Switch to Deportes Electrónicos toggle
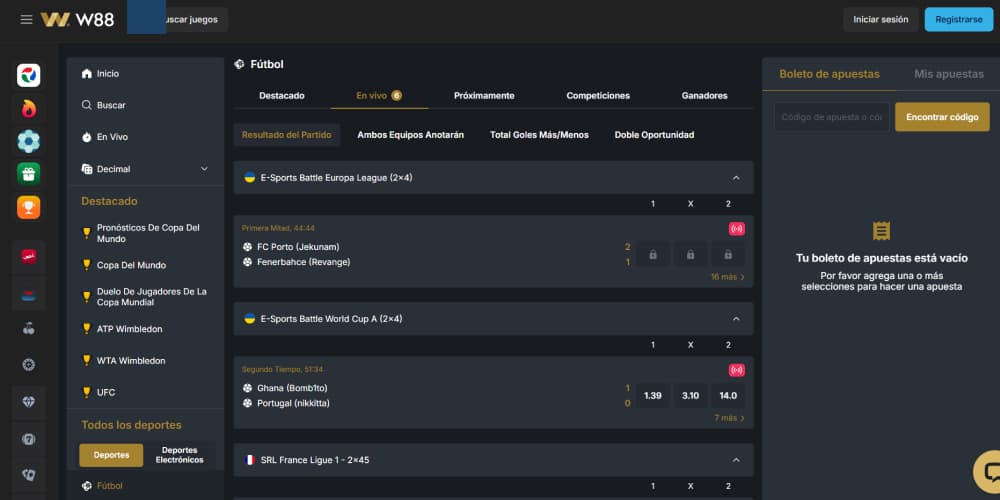Image resolution: width=1000 pixels, height=500 pixels. (x=179, y=455)
